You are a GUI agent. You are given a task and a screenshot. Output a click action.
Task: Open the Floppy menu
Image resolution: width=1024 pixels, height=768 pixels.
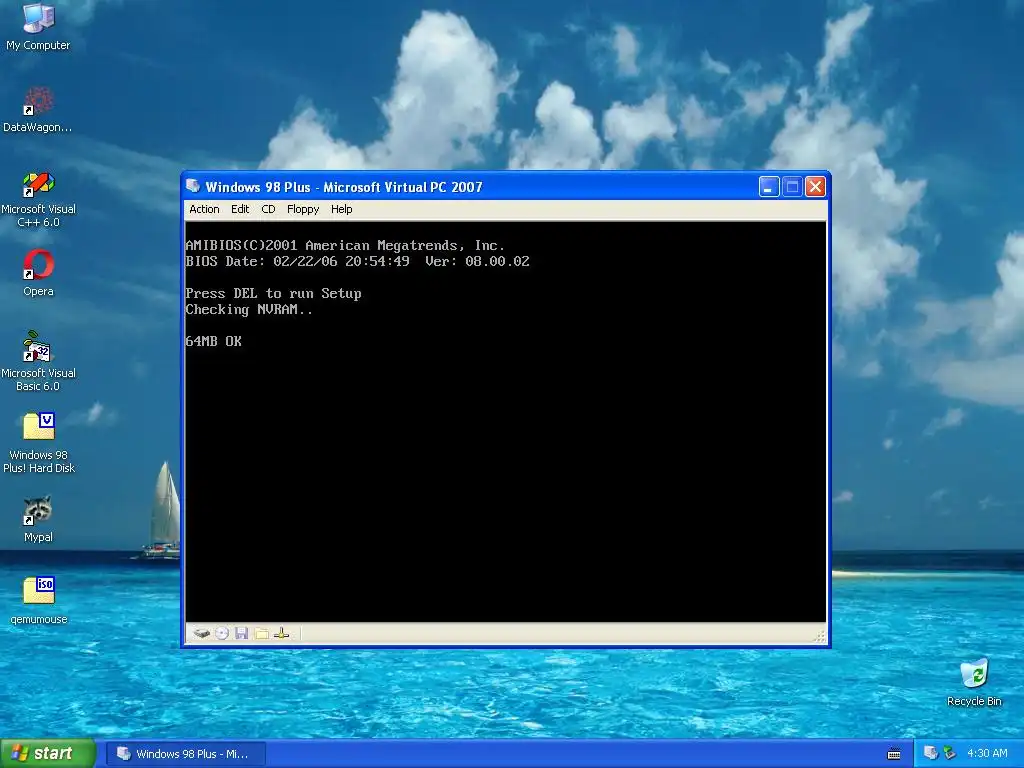coord(303,209)
